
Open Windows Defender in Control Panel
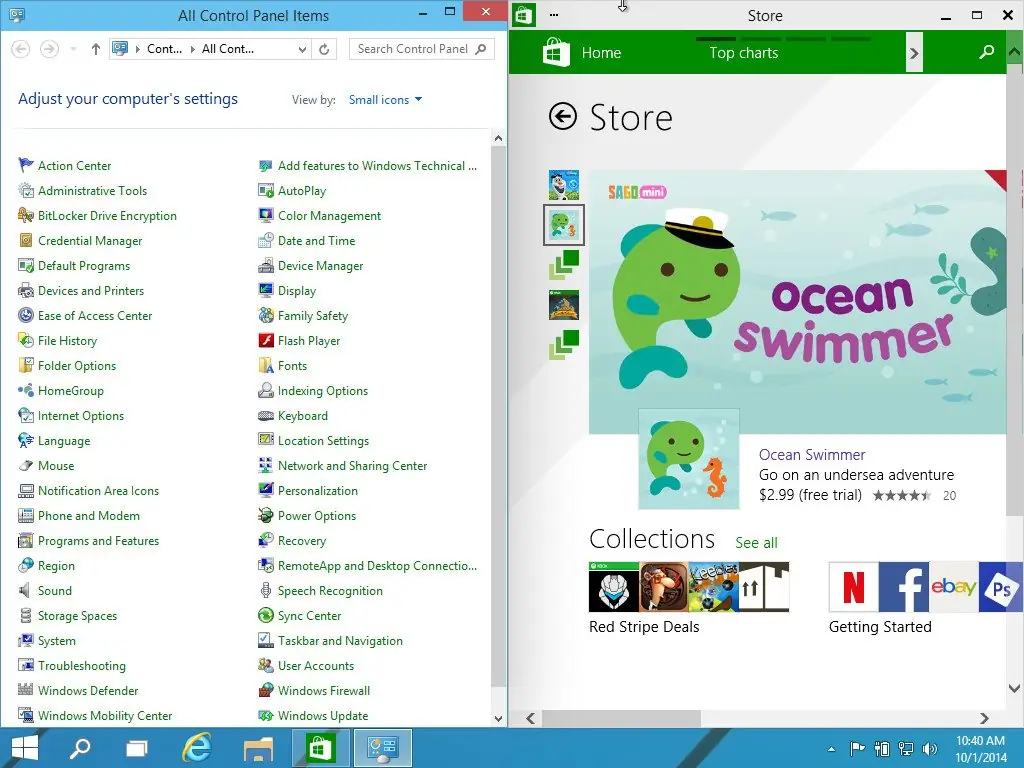pyautogui.click(x=87, y=690)
